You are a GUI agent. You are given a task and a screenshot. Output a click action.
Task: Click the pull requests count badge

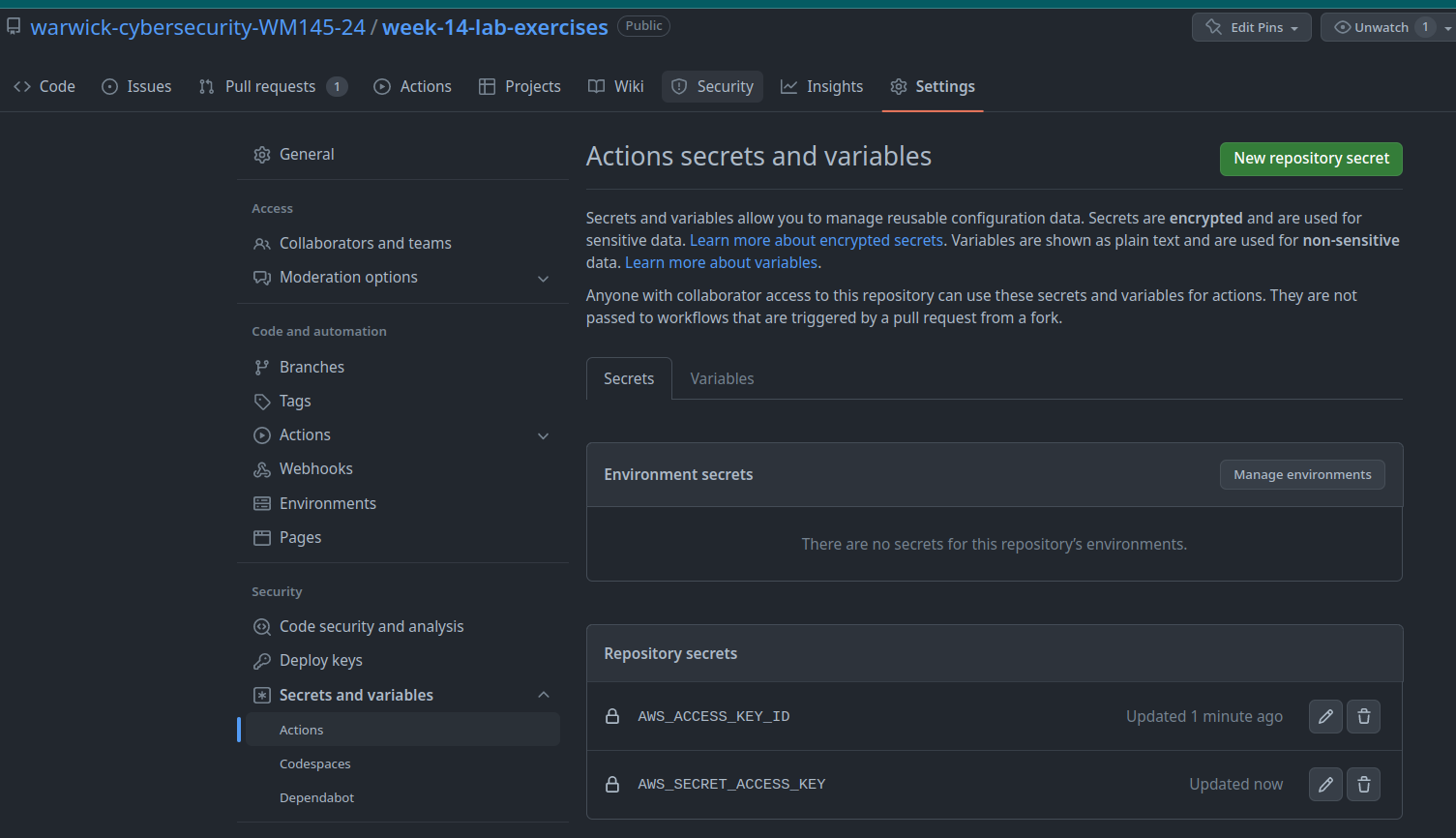tap(337, 86)
